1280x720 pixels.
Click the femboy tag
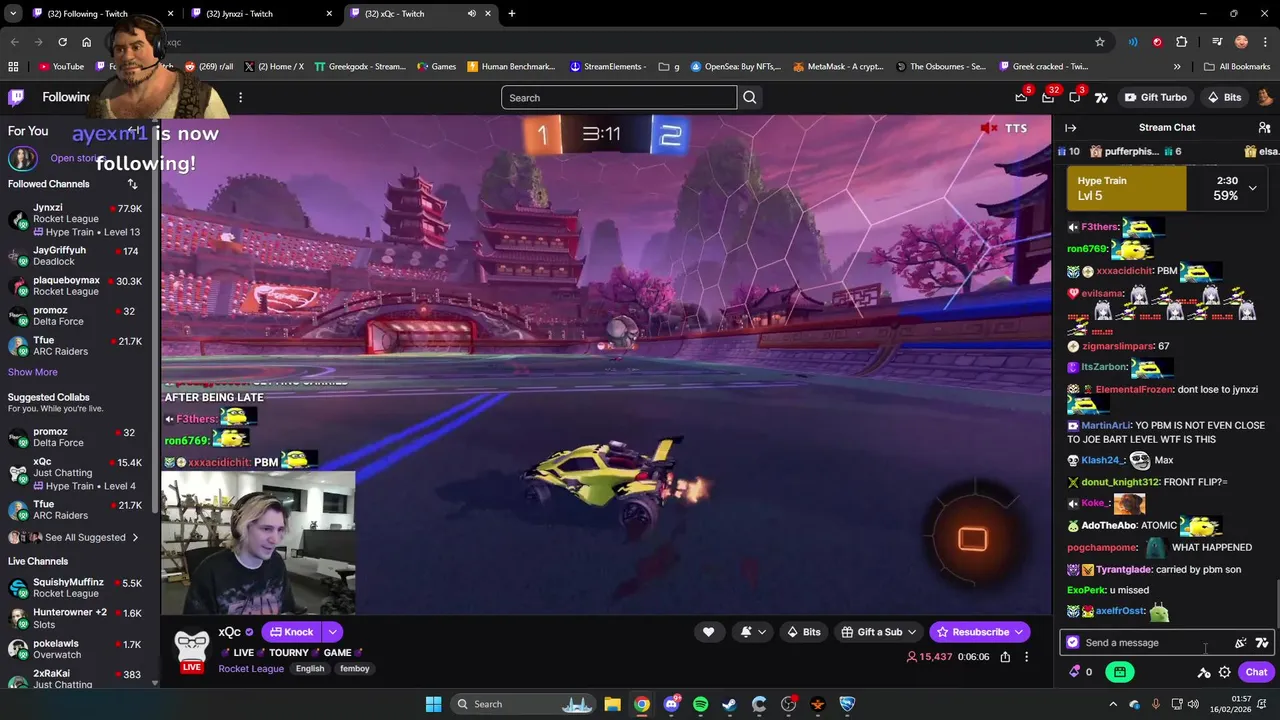coord(354,668)
